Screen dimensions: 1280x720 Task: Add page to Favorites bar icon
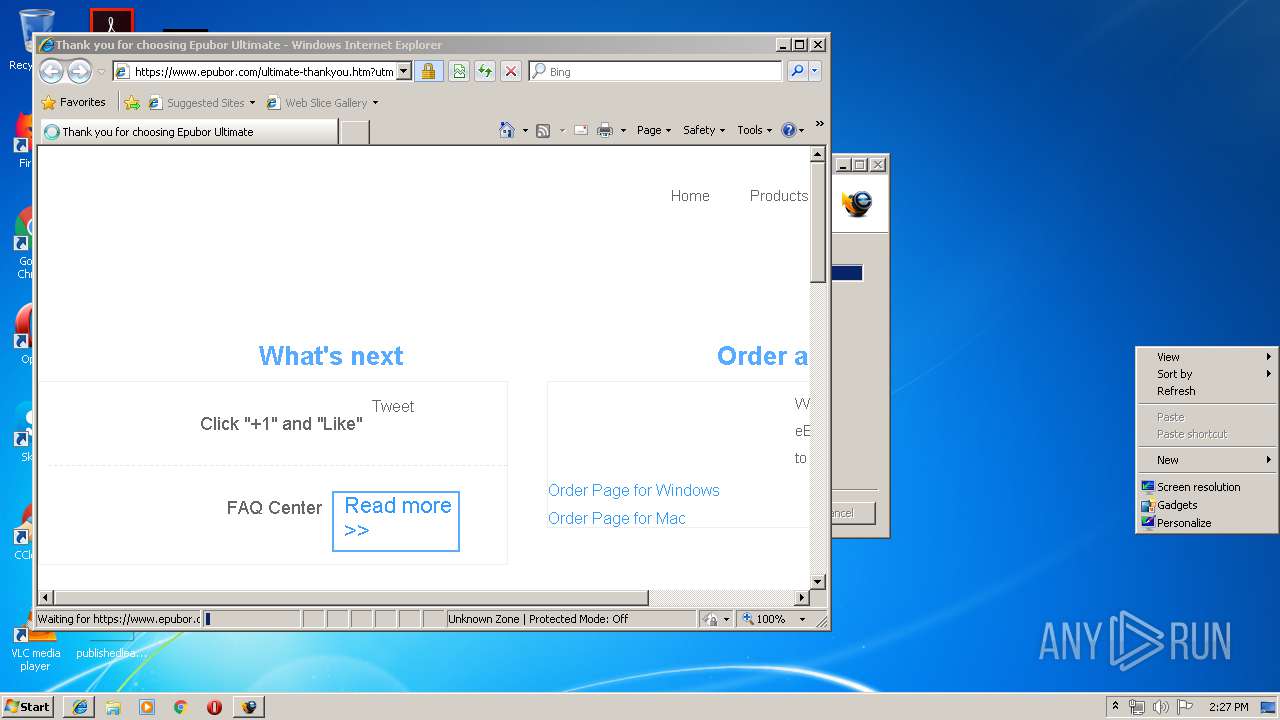tap(132, 102)
